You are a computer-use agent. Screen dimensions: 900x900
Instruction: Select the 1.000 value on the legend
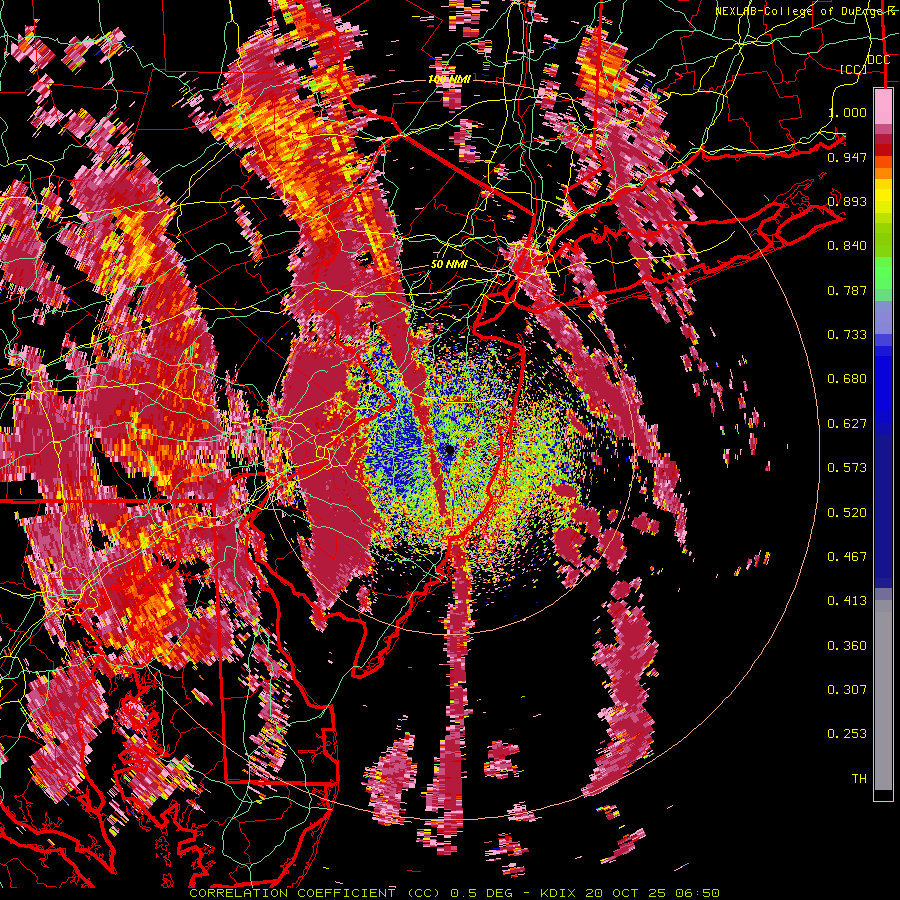(847, 112)
